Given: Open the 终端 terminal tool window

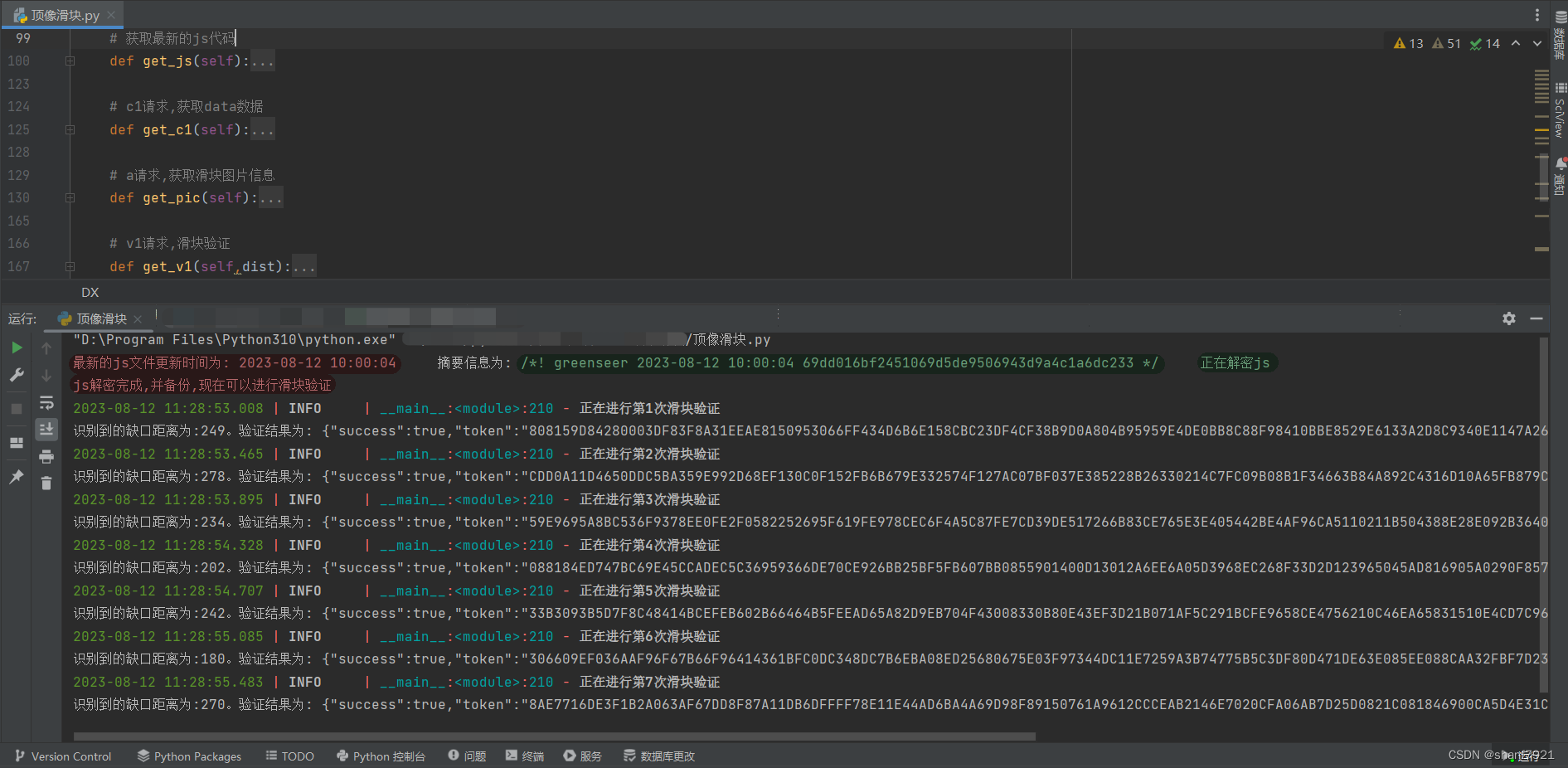Looking at the screenshot, I should (525, 756).
